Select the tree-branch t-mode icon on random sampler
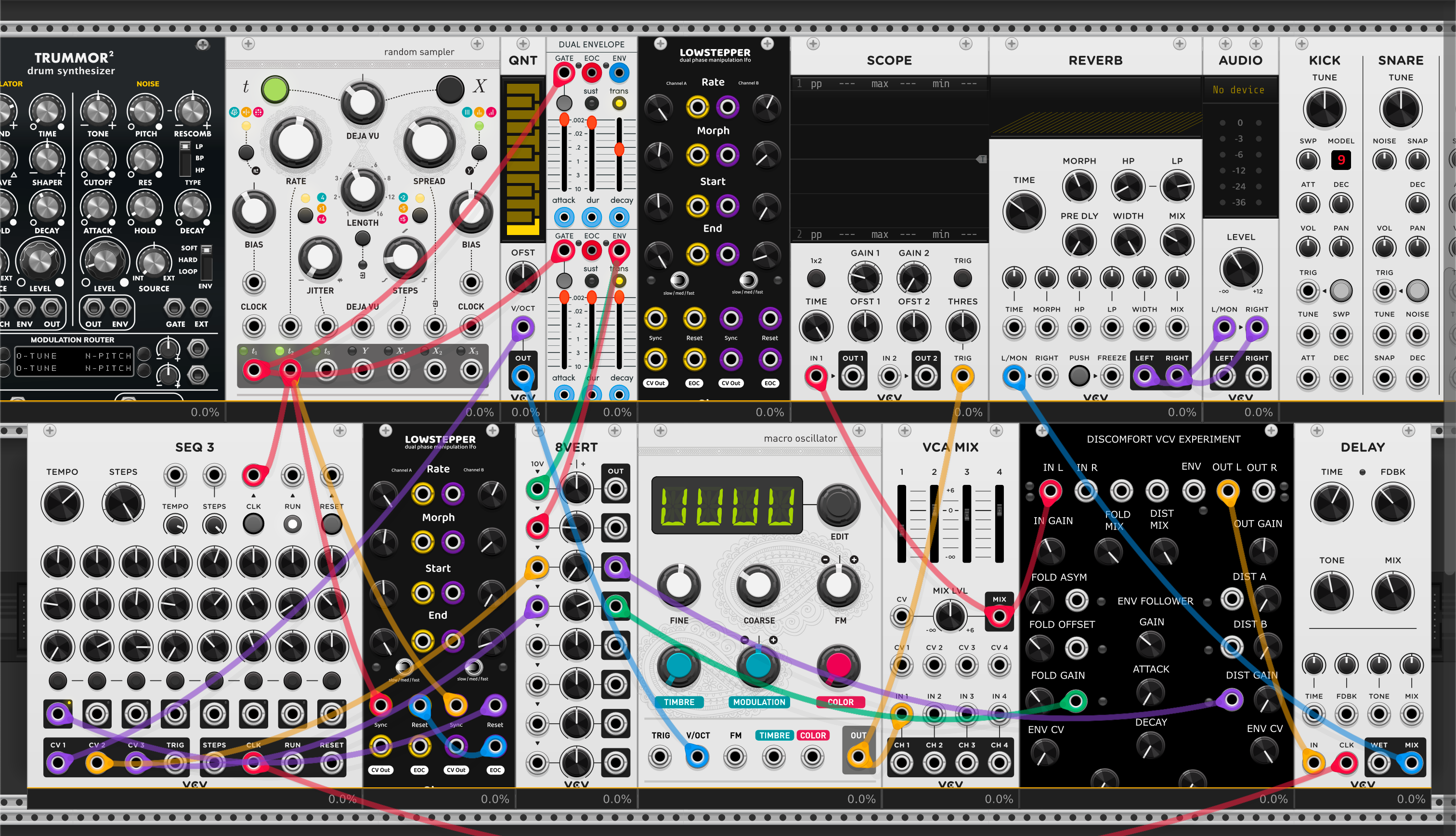This screenshot has width=1456, height=836. tap(235, 113)
